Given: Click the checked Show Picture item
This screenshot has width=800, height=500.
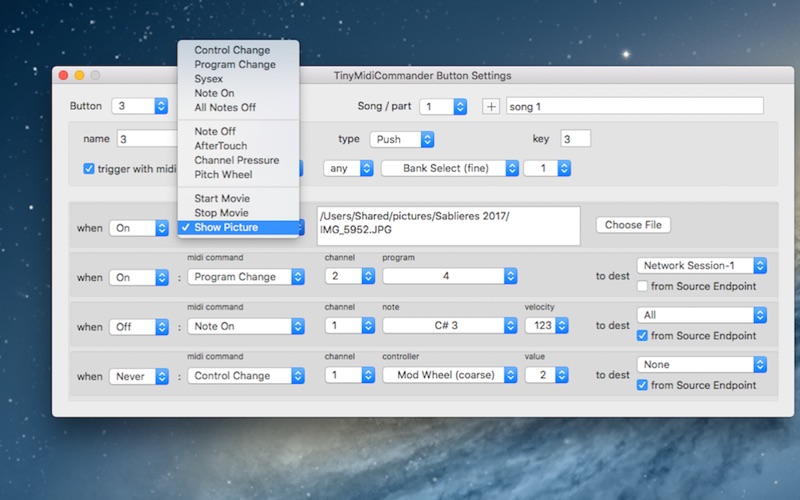Looking at the screenshot, I should [x=238, y=227].
